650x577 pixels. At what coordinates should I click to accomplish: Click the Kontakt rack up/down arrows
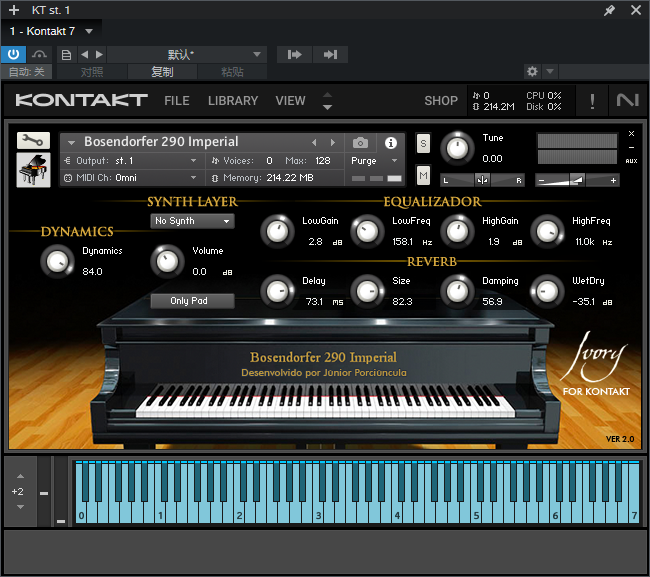[x=327, y=101]
